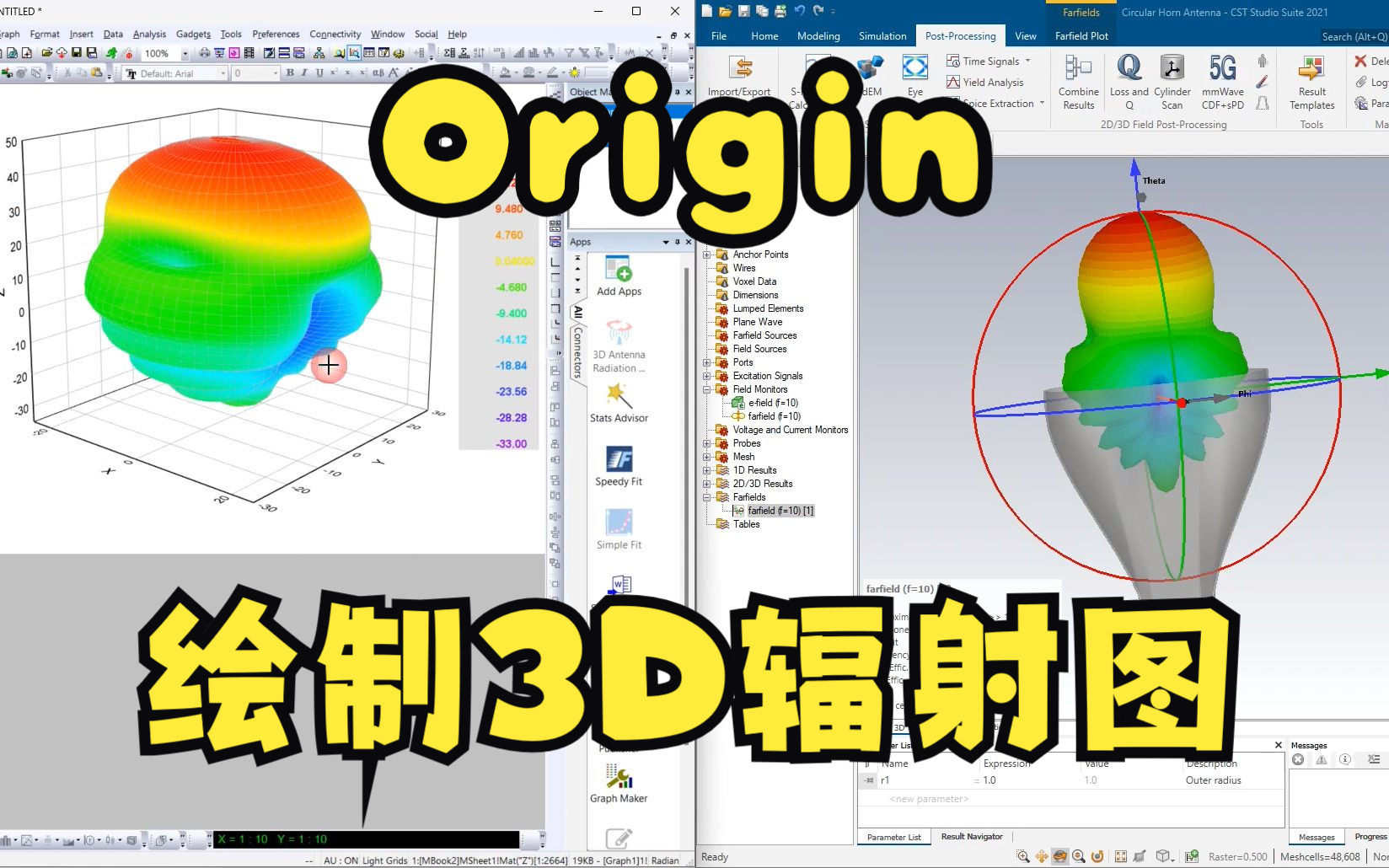
Task: Switch to the Farfield Plot ribbon tab
Action: coord(1081,36)
